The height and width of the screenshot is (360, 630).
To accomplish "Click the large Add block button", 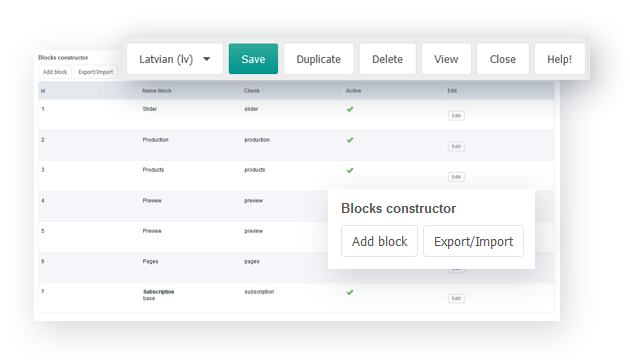I will pyautogui.click(x=379, y=241).
